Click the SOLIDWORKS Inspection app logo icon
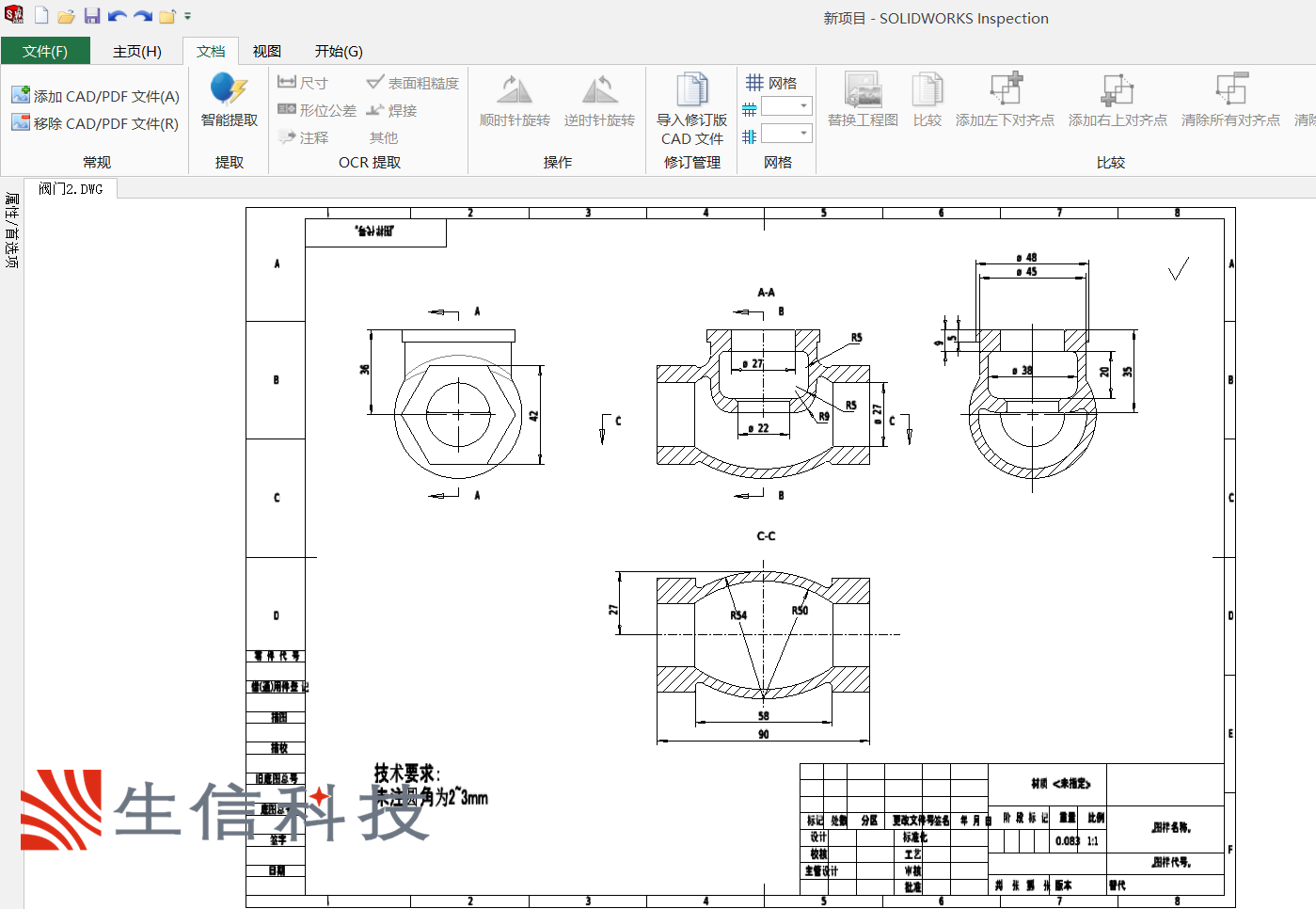The width and height of the screenshot is (1316, 909). [x=14, y=15]
